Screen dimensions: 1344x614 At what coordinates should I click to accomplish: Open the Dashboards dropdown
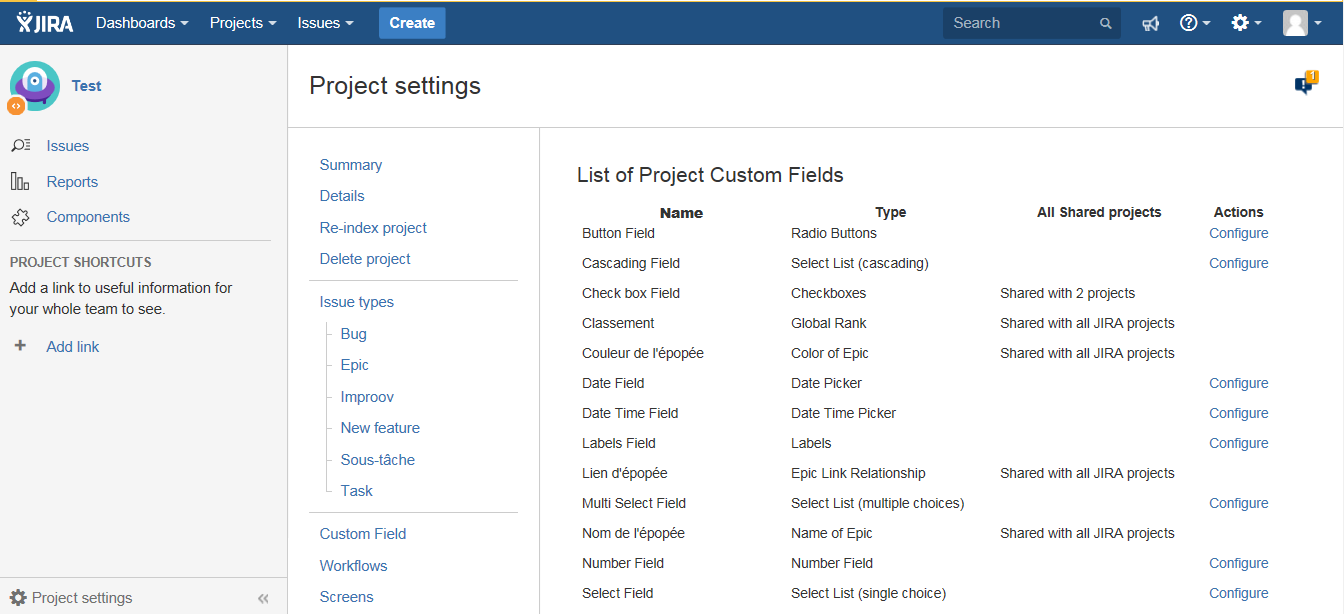pos(142,23)
